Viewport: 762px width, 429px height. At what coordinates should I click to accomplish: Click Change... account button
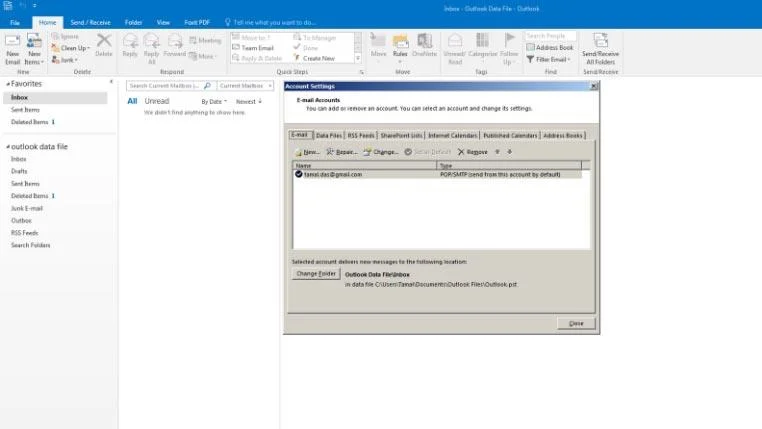pyautogui.click(x=381, y=152)
